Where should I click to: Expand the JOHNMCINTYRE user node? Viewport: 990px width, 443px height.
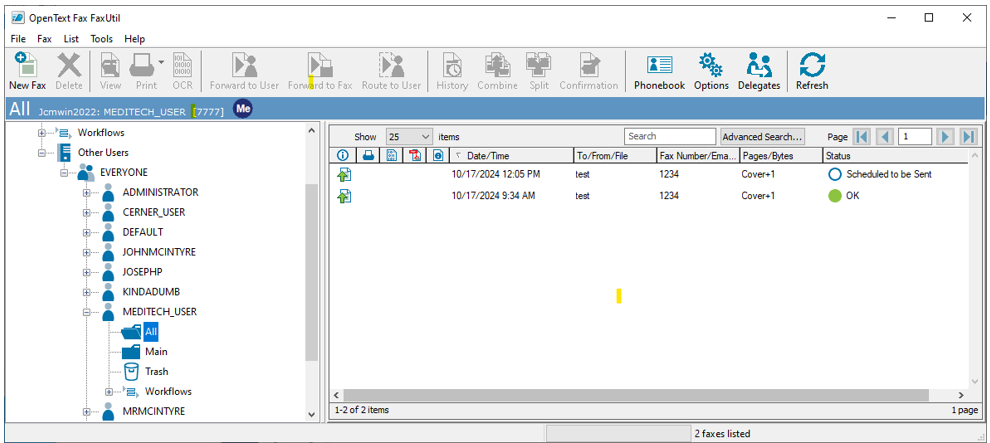pyautogui.click(x=86, y=252)
